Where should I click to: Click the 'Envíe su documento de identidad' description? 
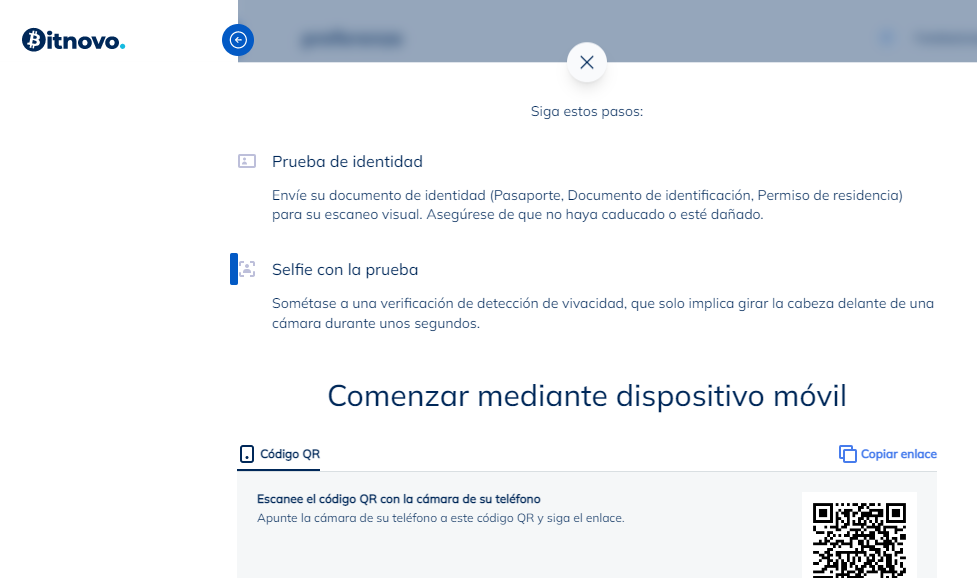[x=587, y=205]
